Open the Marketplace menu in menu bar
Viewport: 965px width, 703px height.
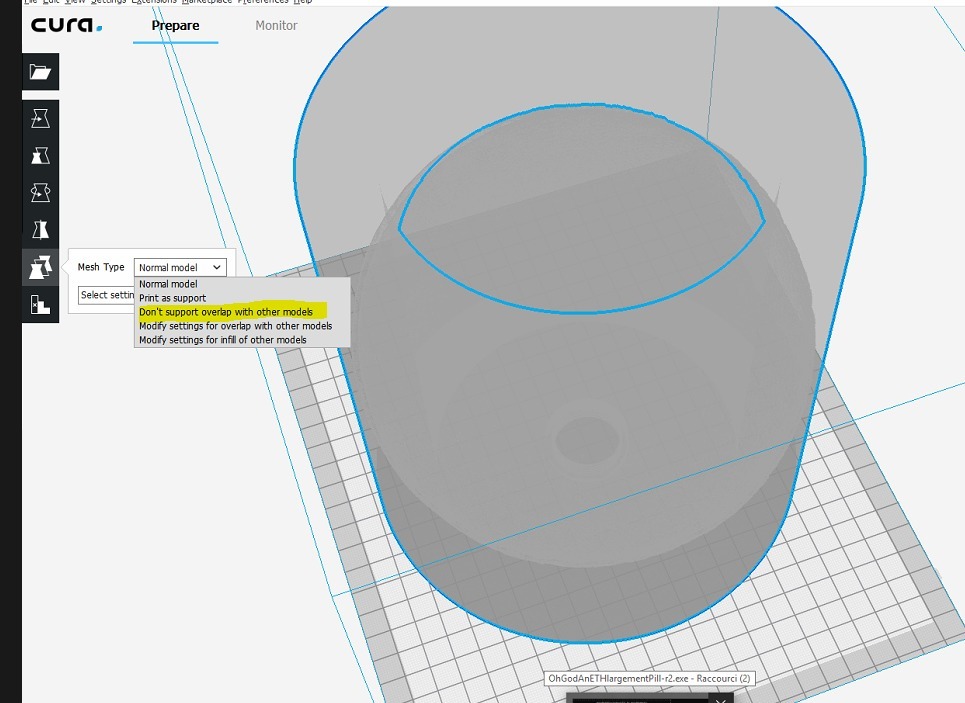tap(207, 2)
